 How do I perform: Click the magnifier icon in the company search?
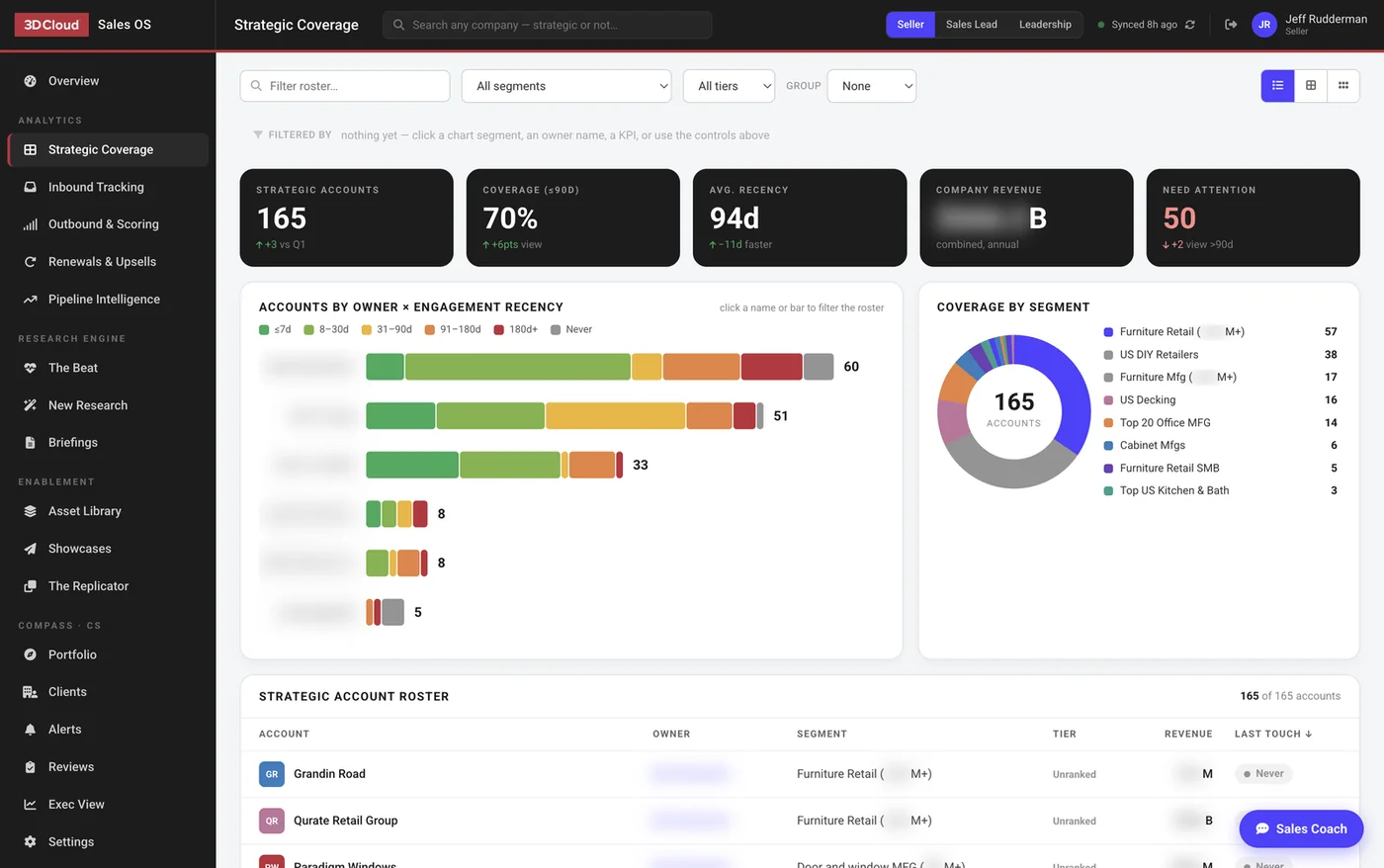pos(399,25)
